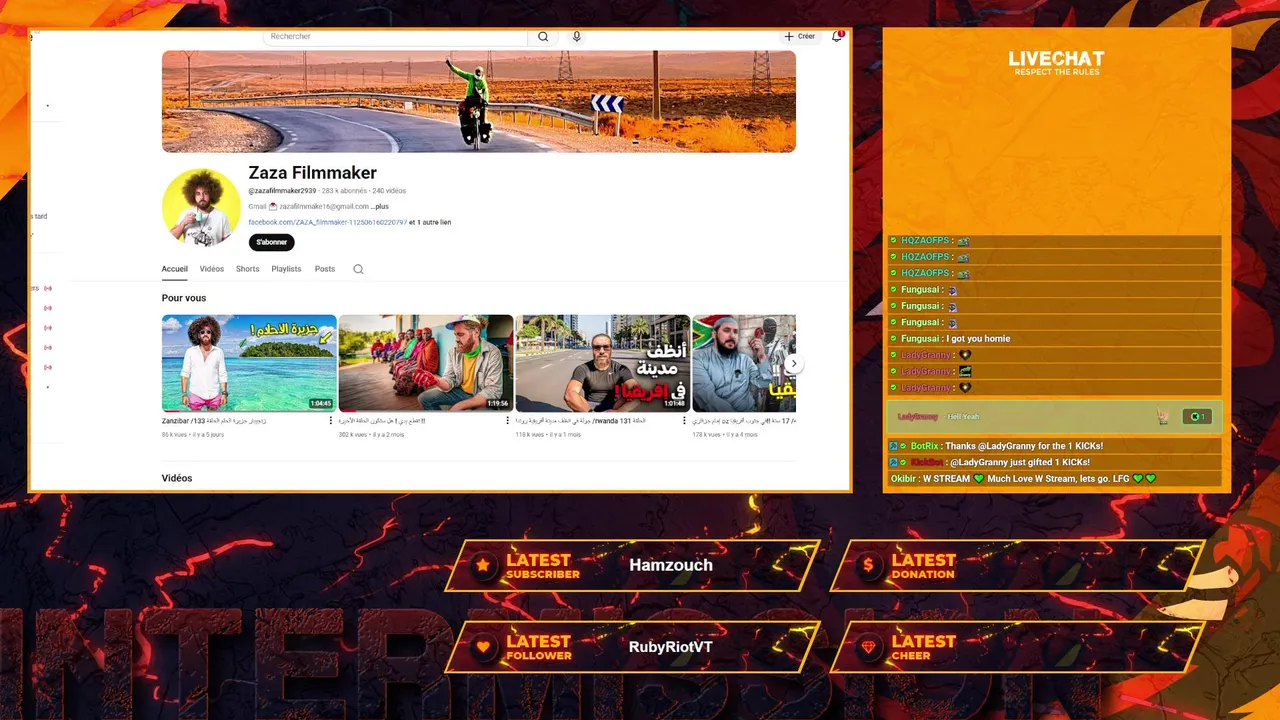
Task: Click the BotRix username in chat
Action: point(925,446)
